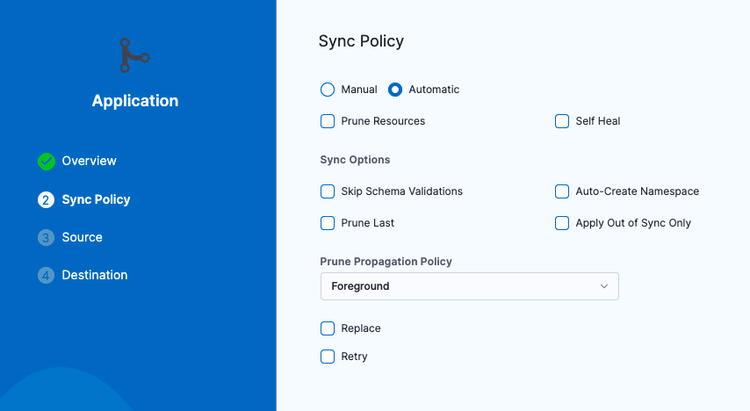Screen dimensions: 750x411
Task: Click the Foreground dropdown chevron arrow
Action: pyautogui.click(x=604, y=286)
